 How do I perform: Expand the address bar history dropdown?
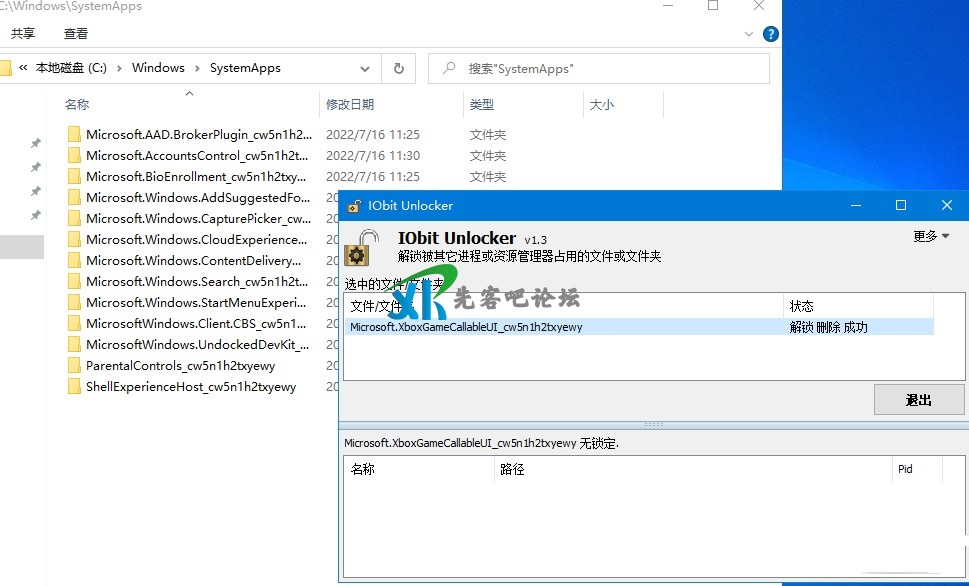pyautogui.click(x=365, y=68)
